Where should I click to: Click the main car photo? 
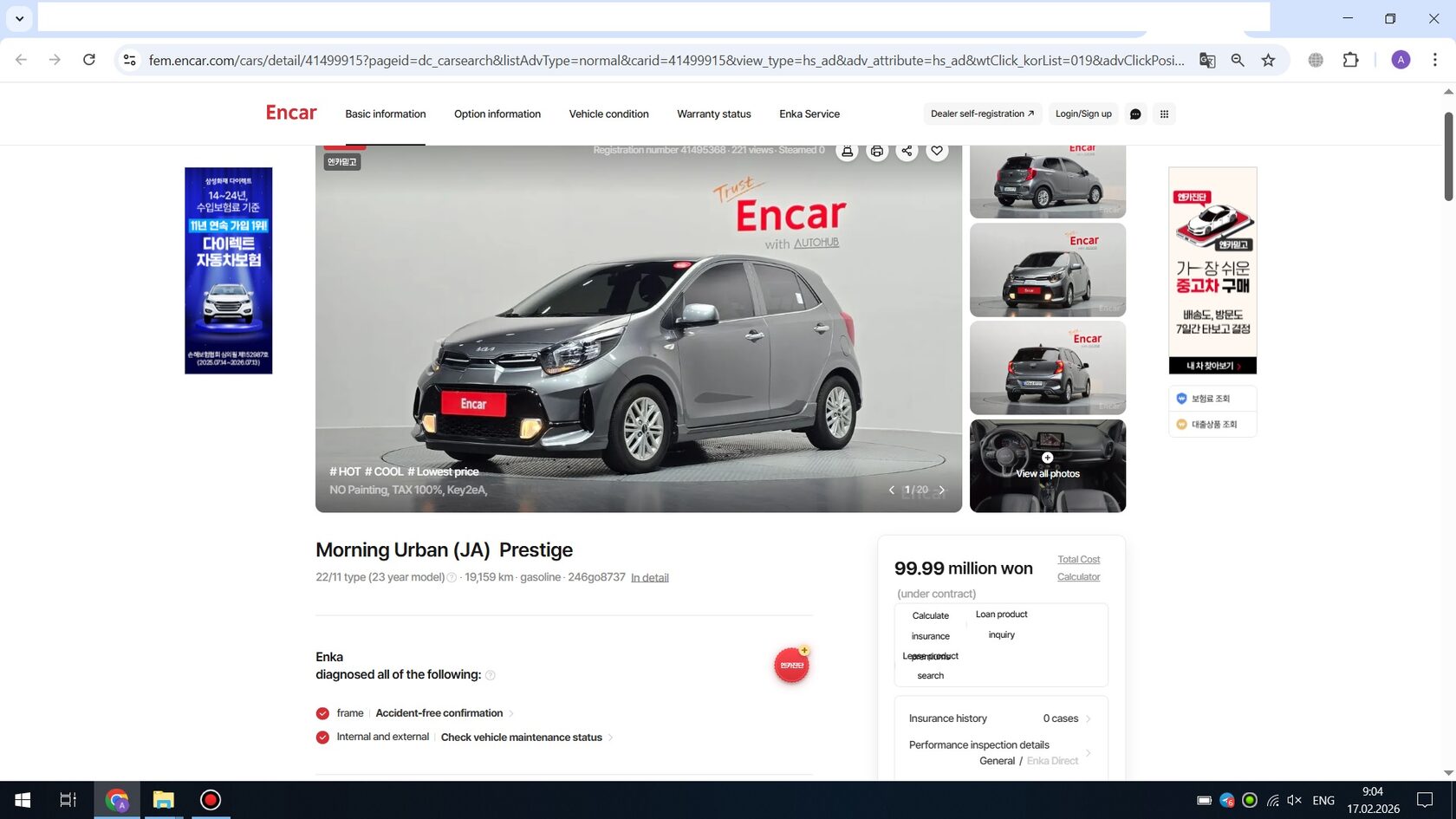click(639, 329)
